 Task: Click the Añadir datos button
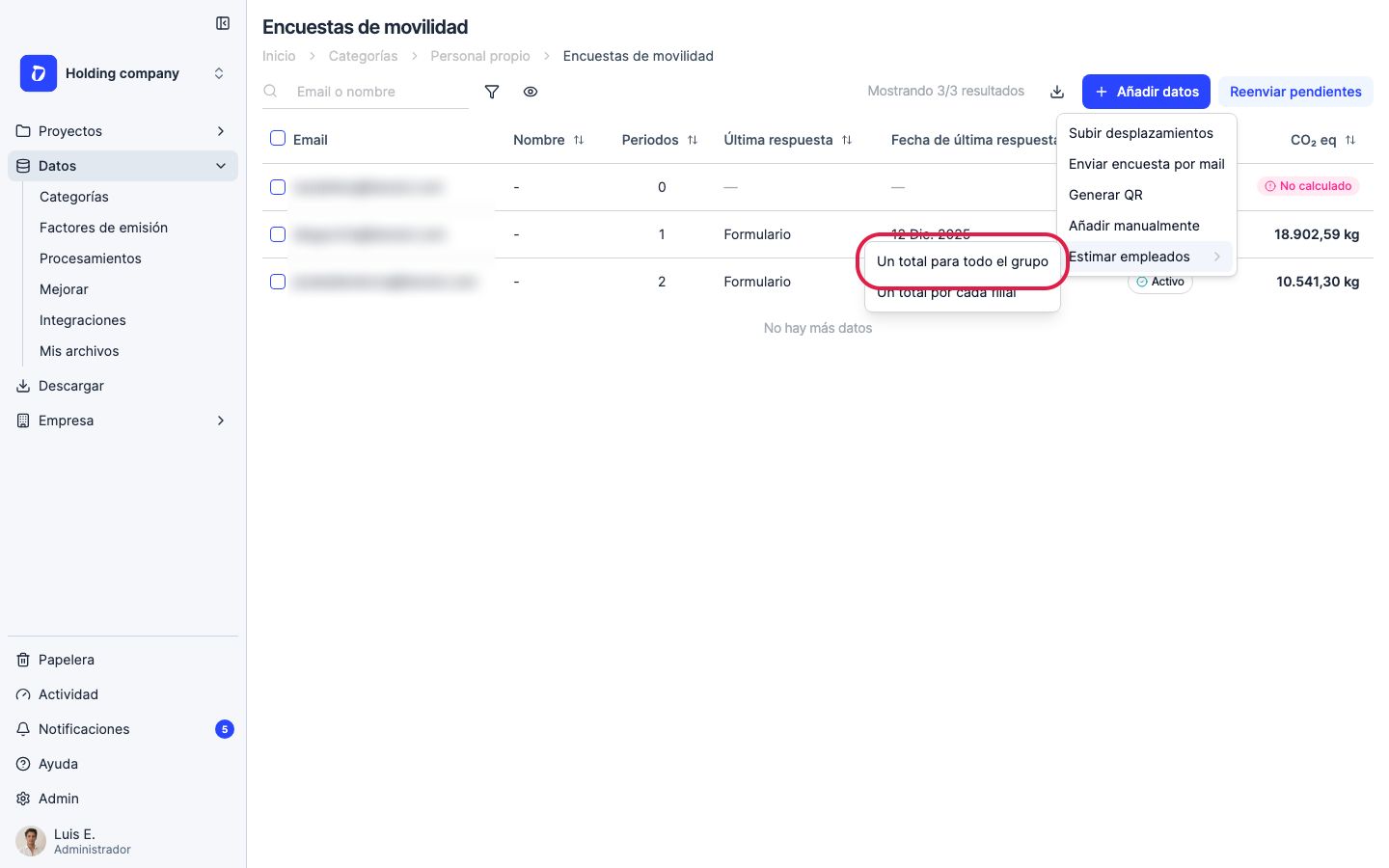point(1146,92)
